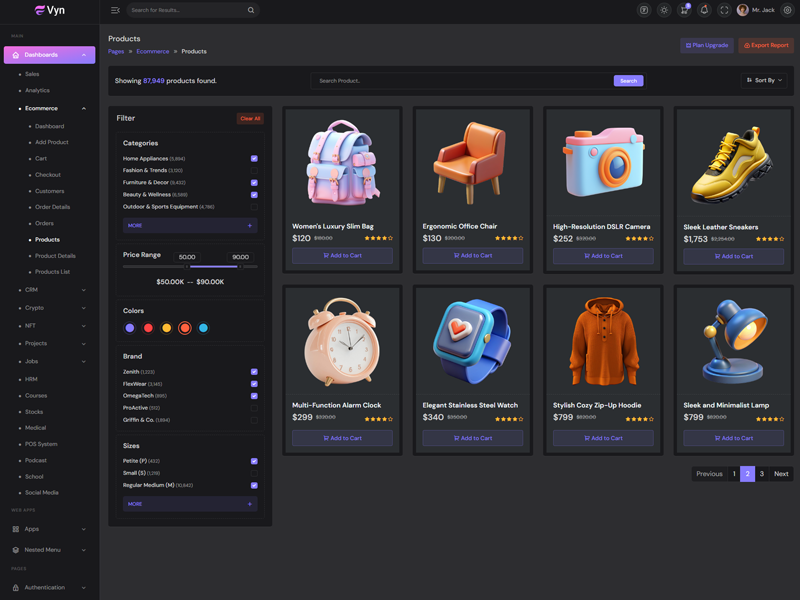Check the Fashion & Trends checkbox

pyautogui.click(x=254, y=171)
